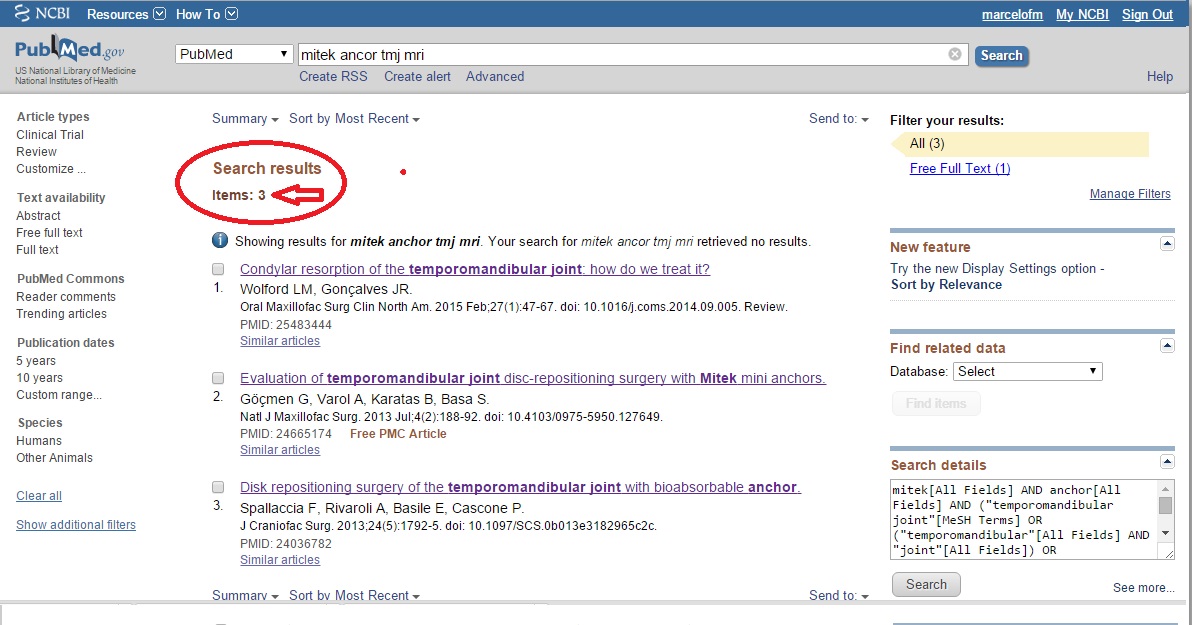
Task: Filter species to Other Animals
Action: (54, 458)
